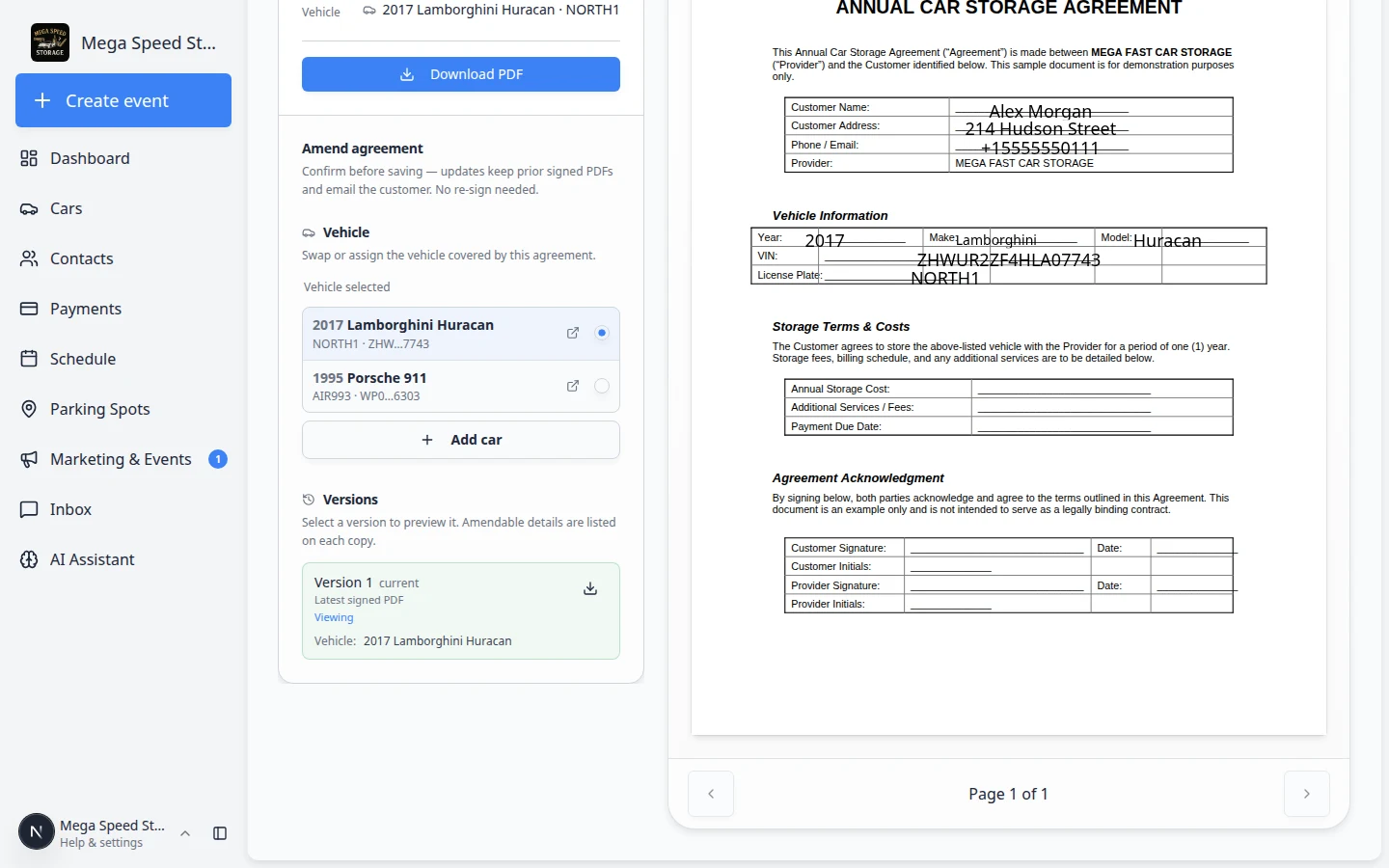Screen dimensions: 1389x868
Task: Expand the account menu chevron
Action: tap(185, 833)
